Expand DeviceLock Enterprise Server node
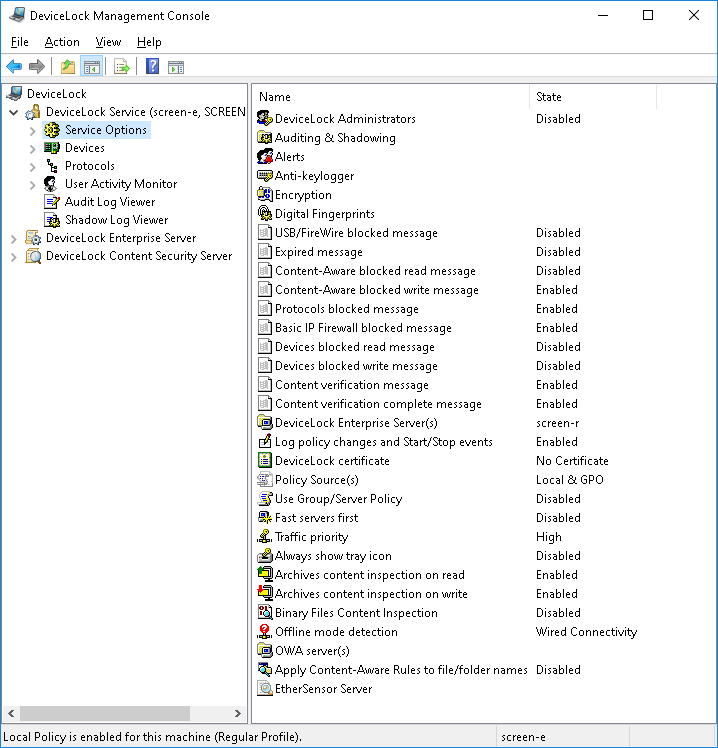The image size is (718, 748). [13, 238]
